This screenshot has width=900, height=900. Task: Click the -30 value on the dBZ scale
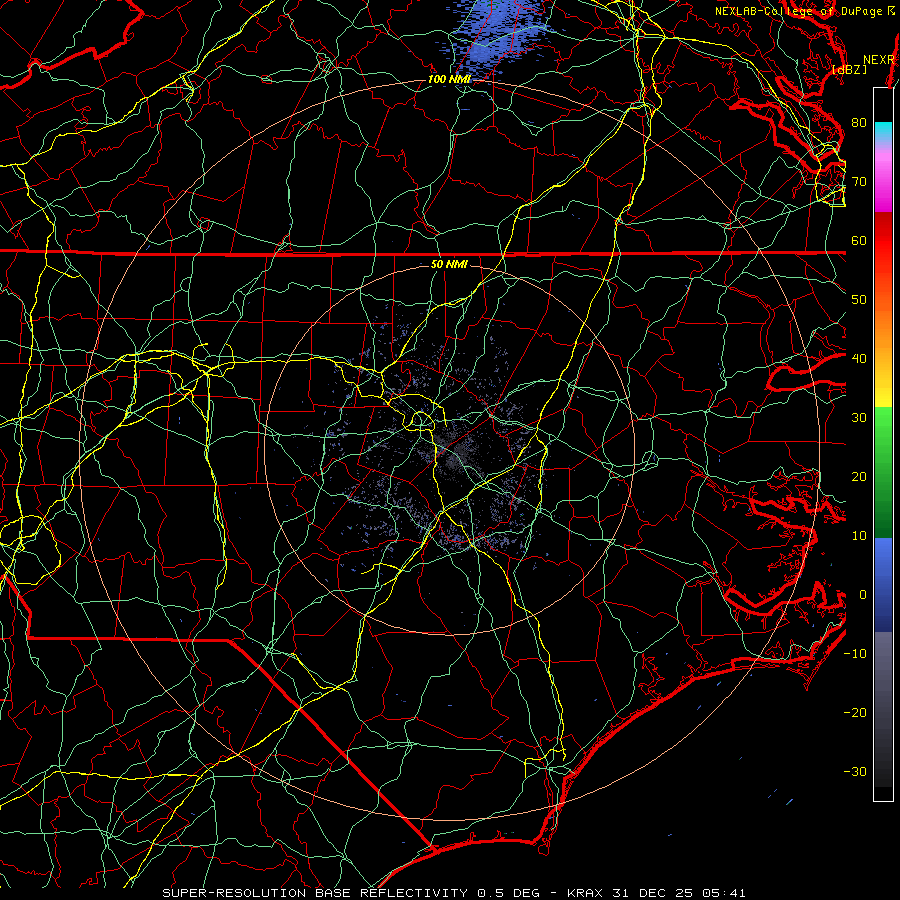click(855, 772)
